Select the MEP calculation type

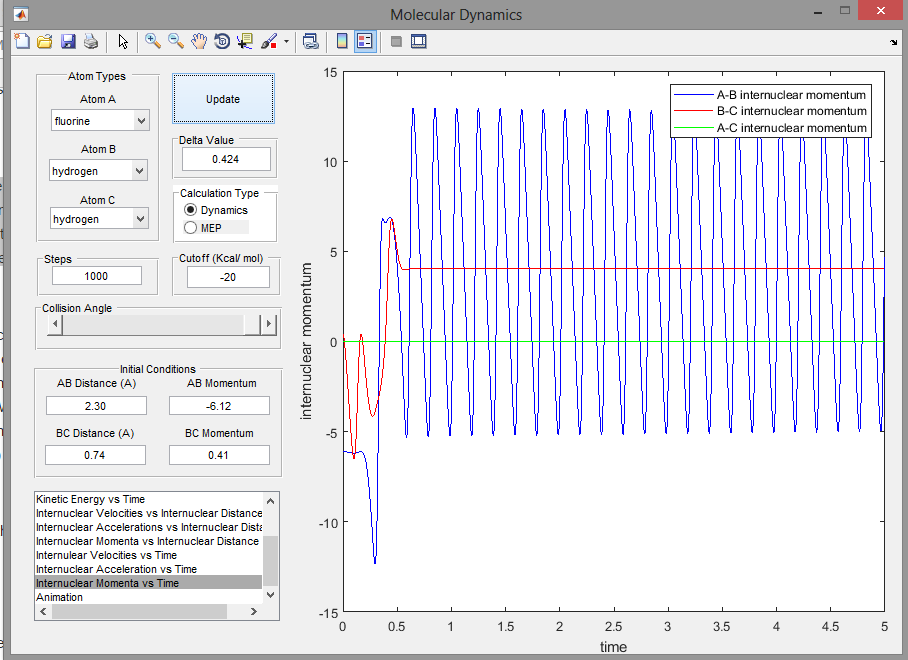(190, 228)
